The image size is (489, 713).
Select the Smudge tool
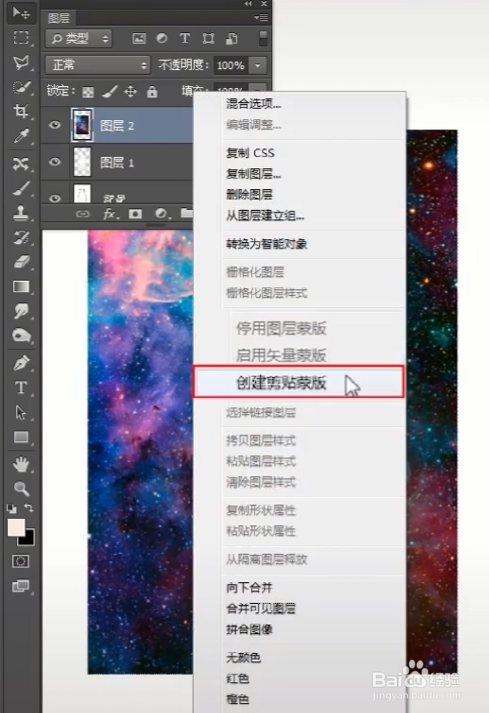coord(21,311)
